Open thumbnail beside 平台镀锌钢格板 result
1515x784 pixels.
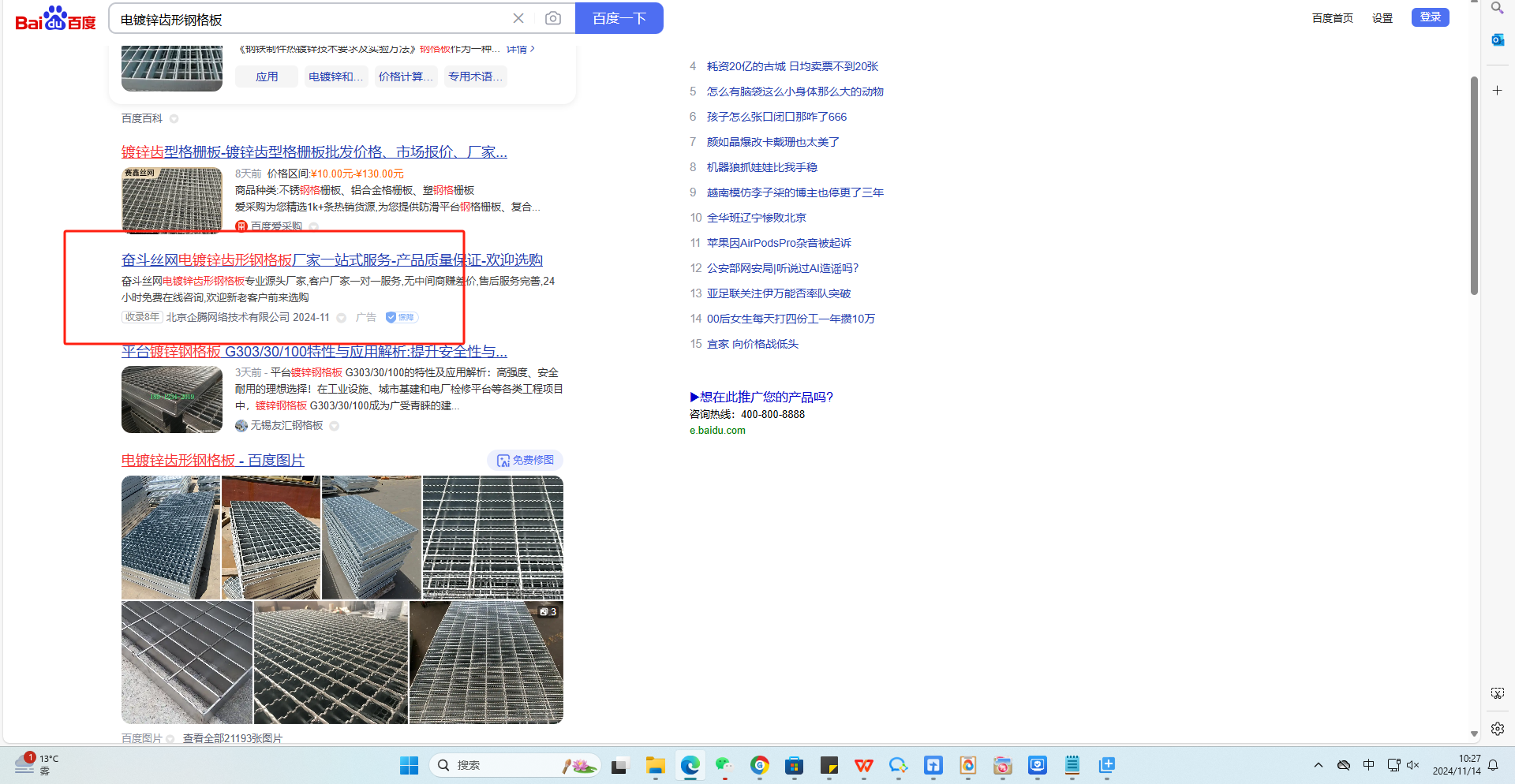[x=172, y=400]
